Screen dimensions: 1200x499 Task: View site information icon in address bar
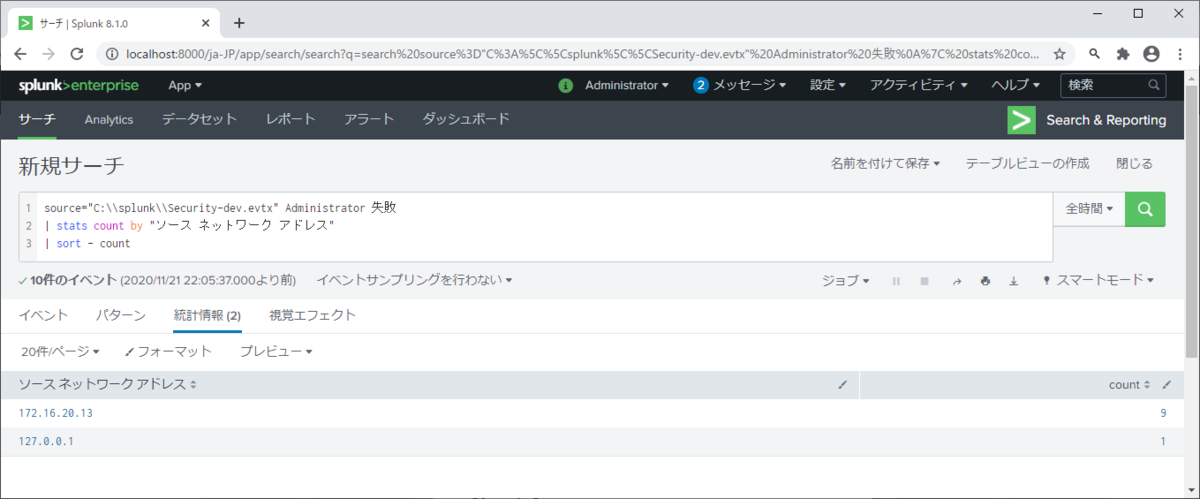point(111,54)
